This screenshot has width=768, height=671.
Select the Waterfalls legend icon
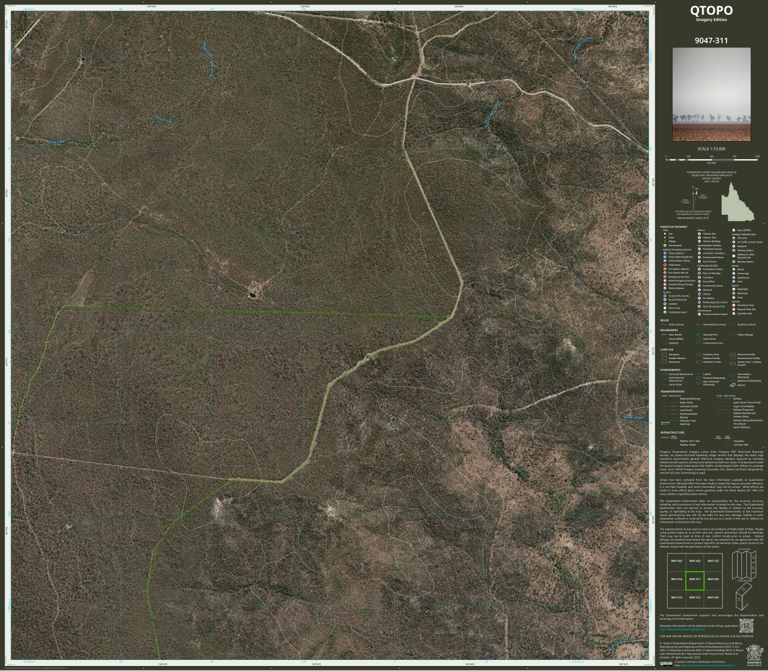coord(734,289)
